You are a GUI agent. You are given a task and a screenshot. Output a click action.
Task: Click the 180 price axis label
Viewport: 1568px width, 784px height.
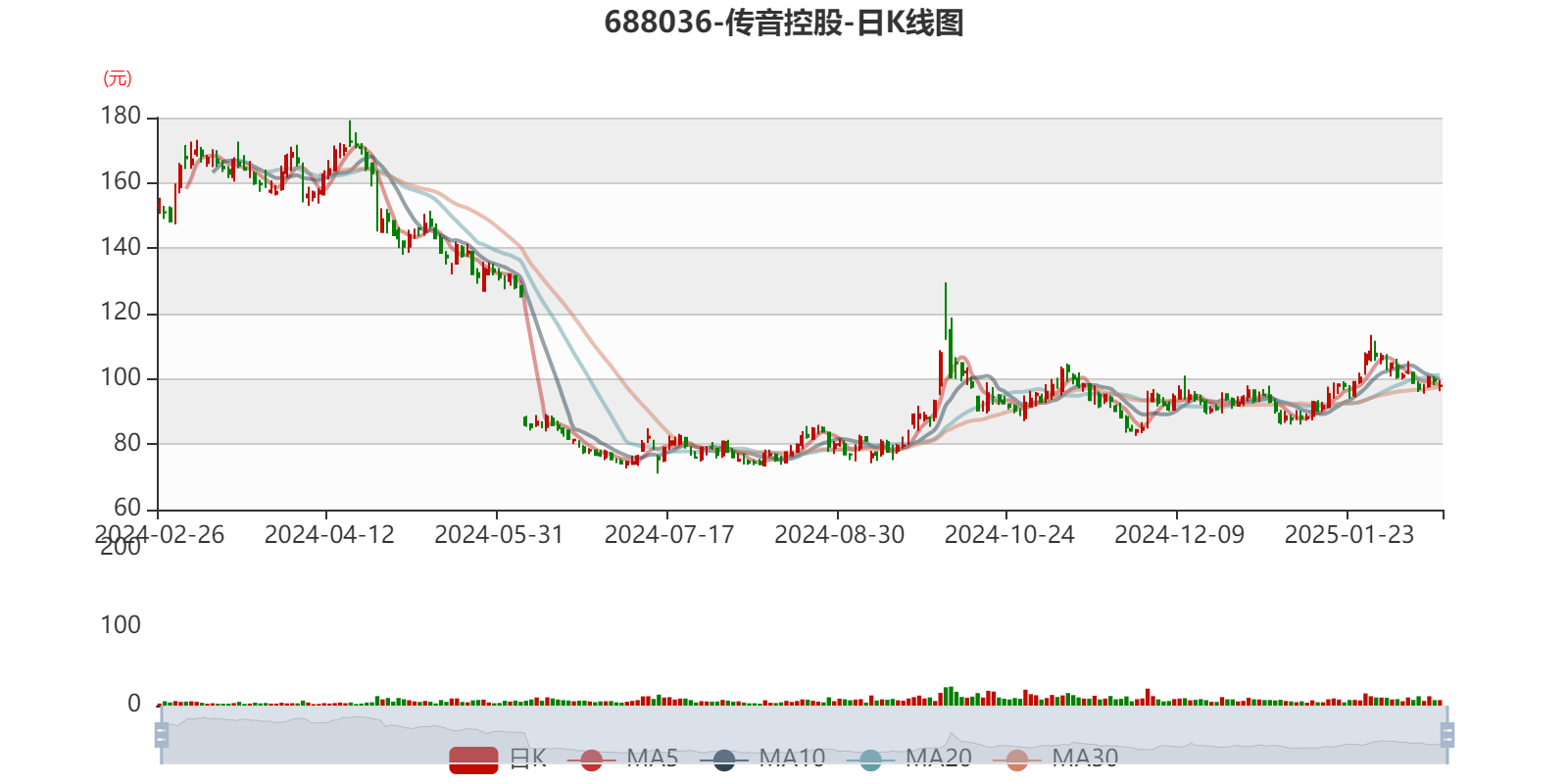point(121,116)
